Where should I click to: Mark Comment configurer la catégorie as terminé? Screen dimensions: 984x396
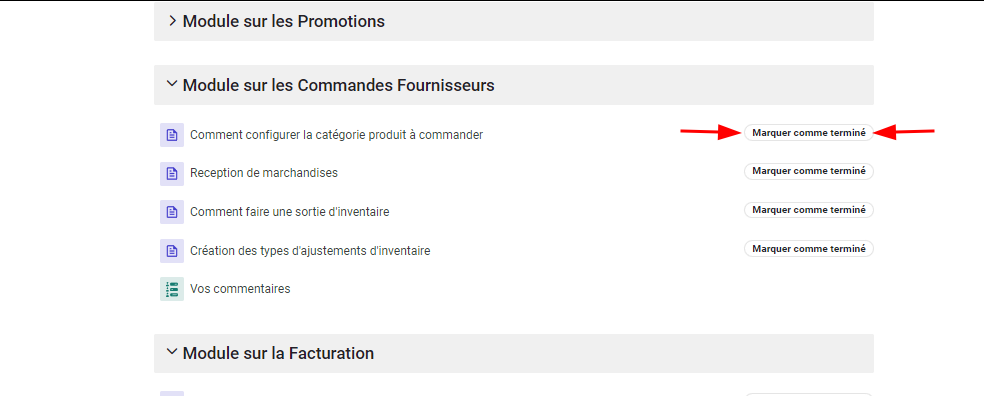(x=809, y=132)
